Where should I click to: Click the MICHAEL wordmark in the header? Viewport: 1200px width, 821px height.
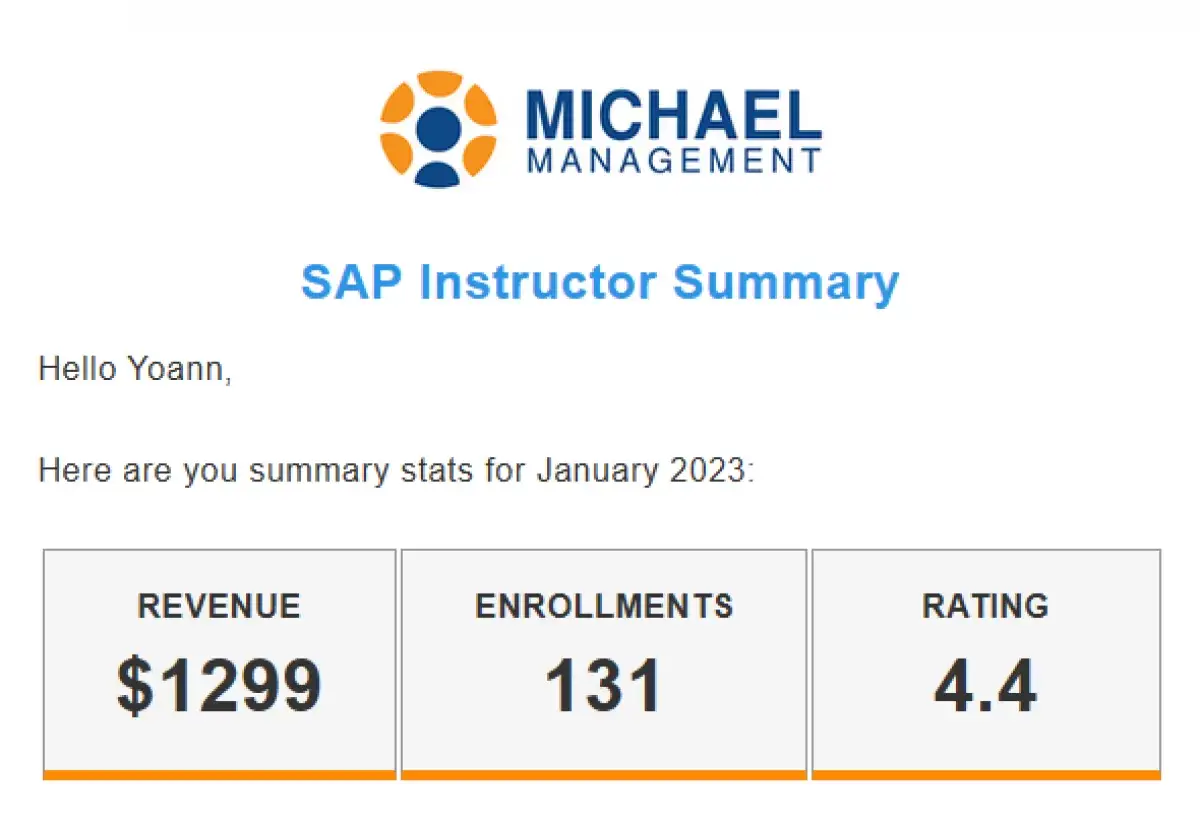click(x=673, y=115)
